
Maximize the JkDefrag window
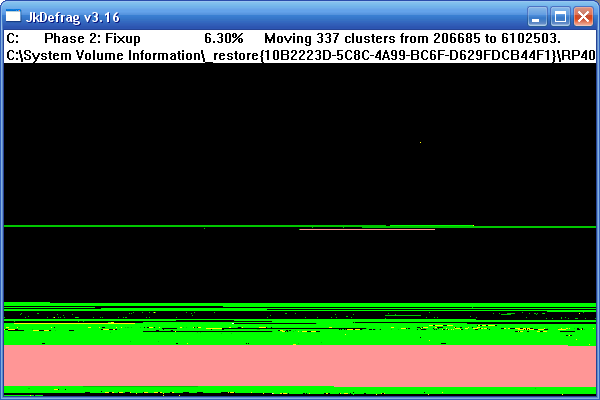coord(561,16)
